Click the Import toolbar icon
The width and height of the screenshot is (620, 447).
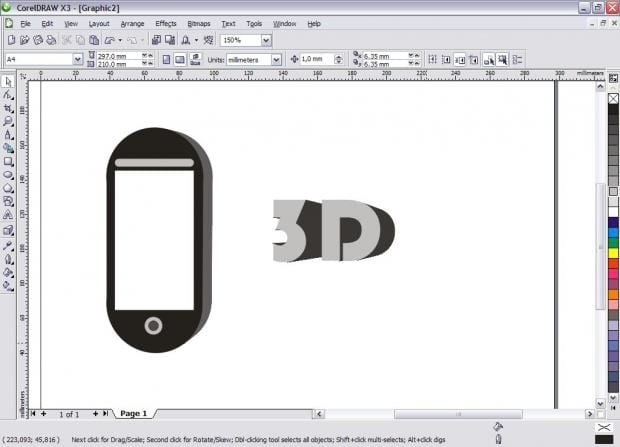[x=157, y=40]
